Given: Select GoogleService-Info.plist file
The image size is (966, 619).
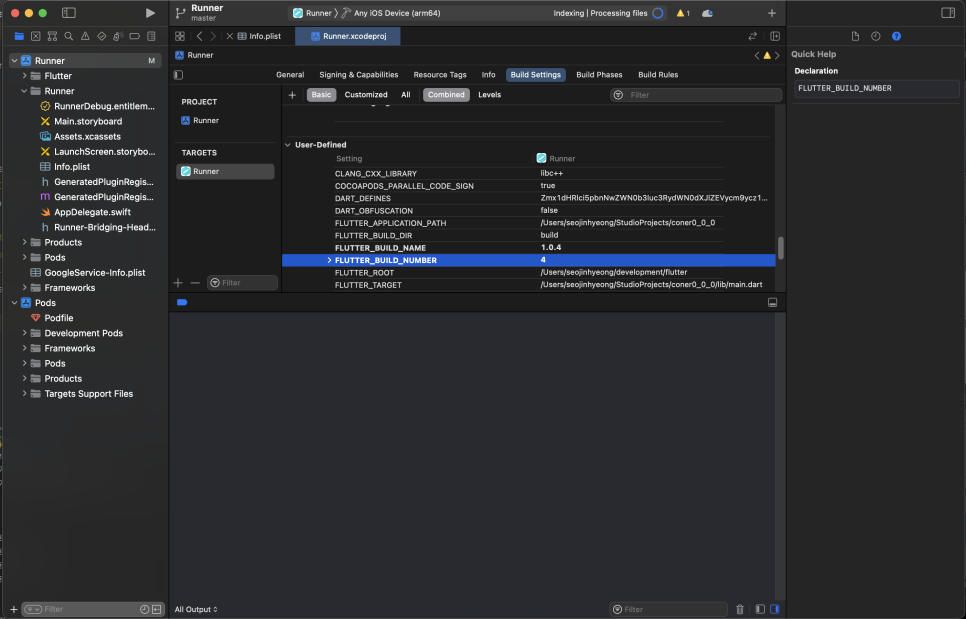Looking at the screenshot, I should click(94, 273).
